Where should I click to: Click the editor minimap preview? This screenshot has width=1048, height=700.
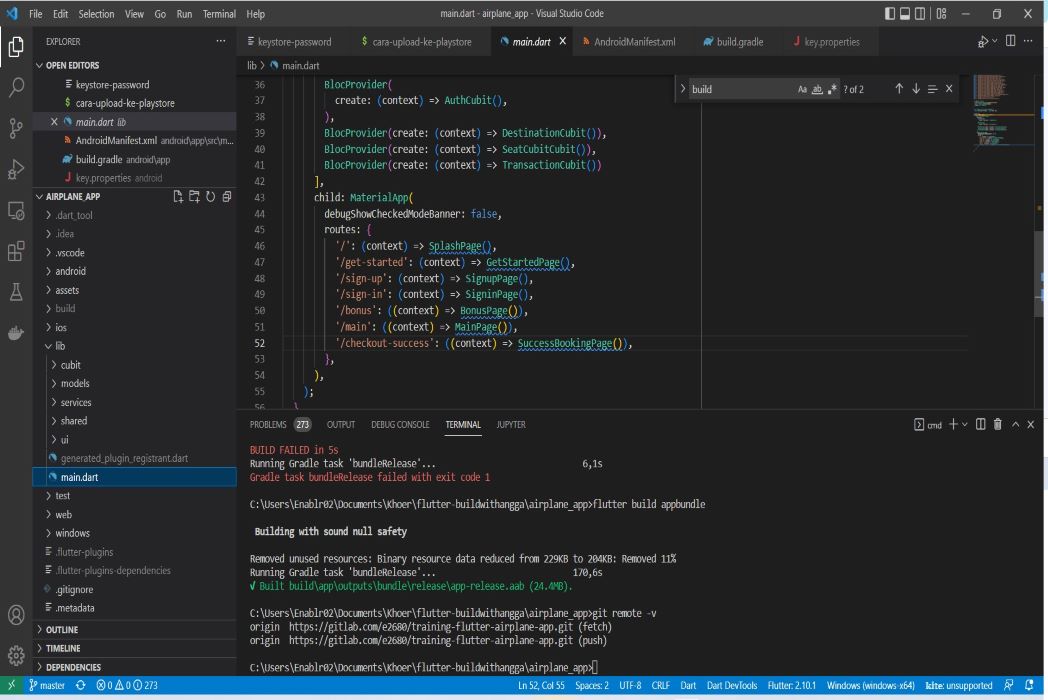pos(995,110)
